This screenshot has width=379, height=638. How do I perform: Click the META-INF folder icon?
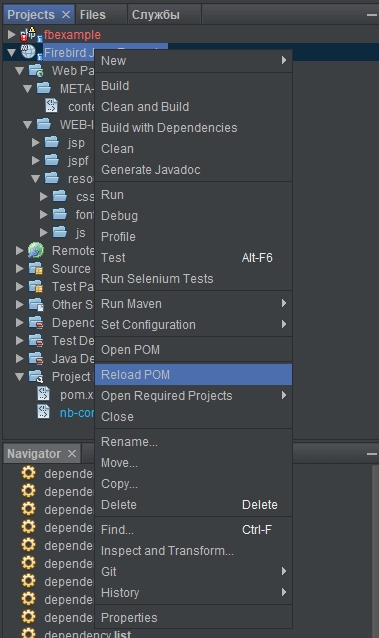[x=44, y=88]
